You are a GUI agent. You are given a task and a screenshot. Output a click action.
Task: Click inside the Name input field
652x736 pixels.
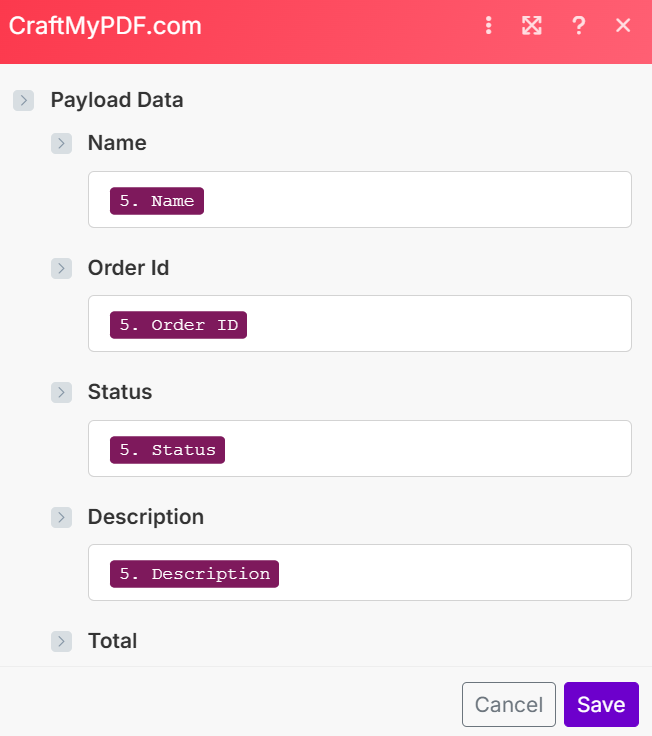click(x=420, y=200)
